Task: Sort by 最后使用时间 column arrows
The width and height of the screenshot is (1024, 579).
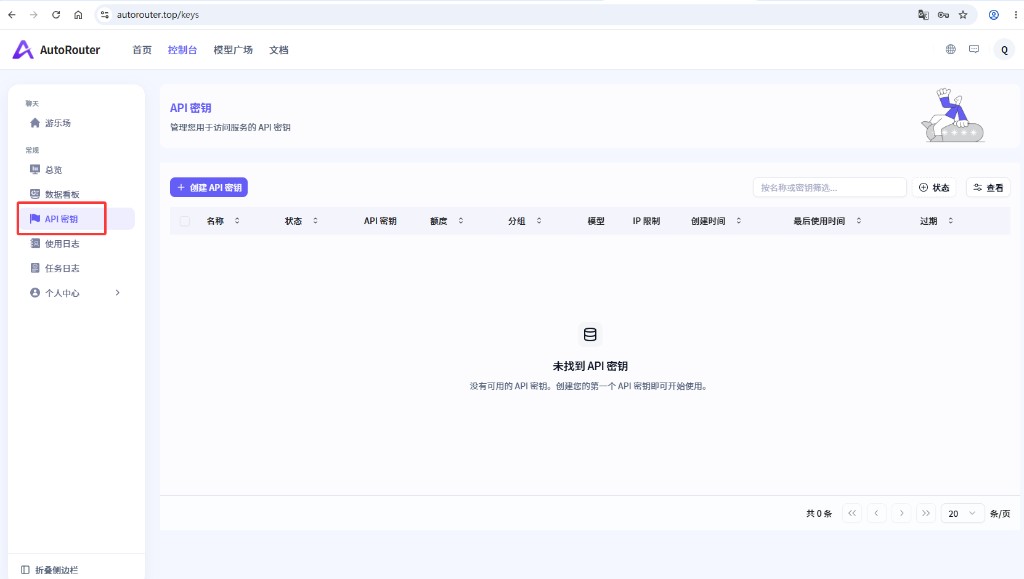Action: click(x=859, y=221)
